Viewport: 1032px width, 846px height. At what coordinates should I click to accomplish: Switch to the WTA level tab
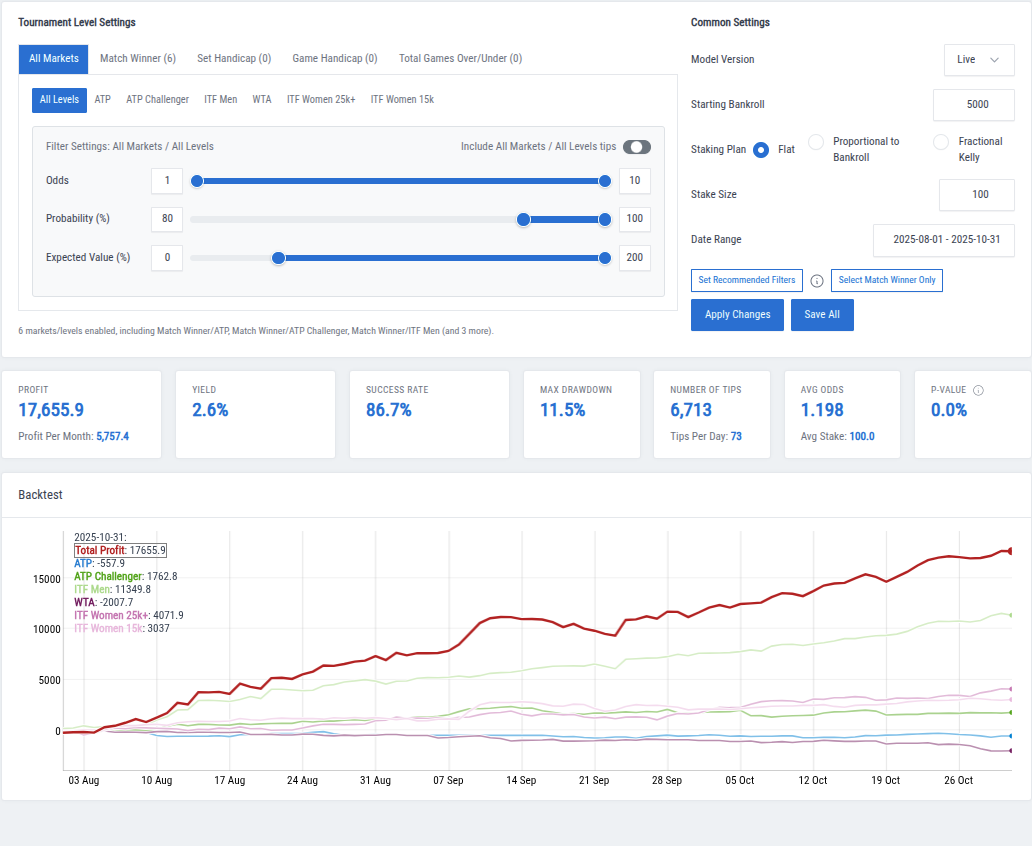tap(261, 99)
